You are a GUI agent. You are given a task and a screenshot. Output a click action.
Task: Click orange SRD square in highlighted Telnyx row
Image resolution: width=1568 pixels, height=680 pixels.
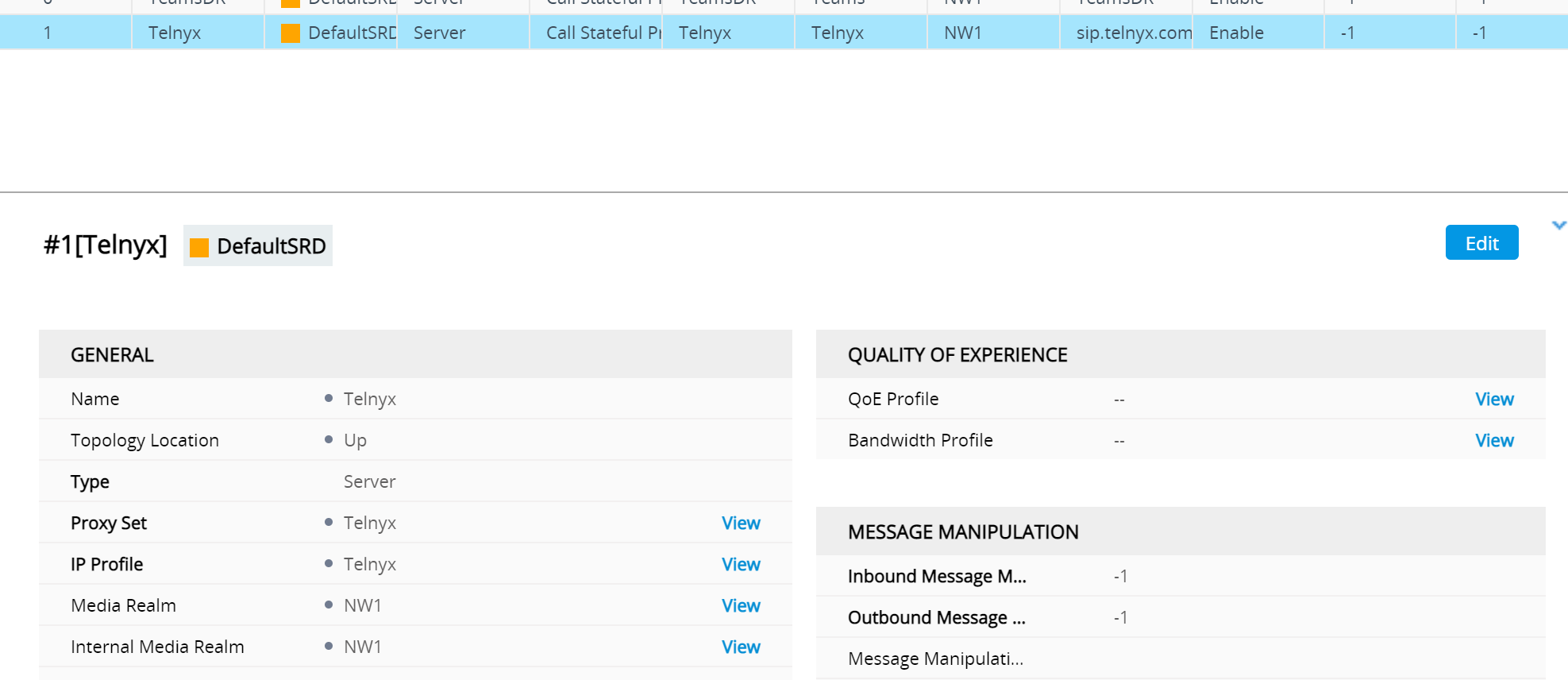pyautogui.click(x=291, y=33)
